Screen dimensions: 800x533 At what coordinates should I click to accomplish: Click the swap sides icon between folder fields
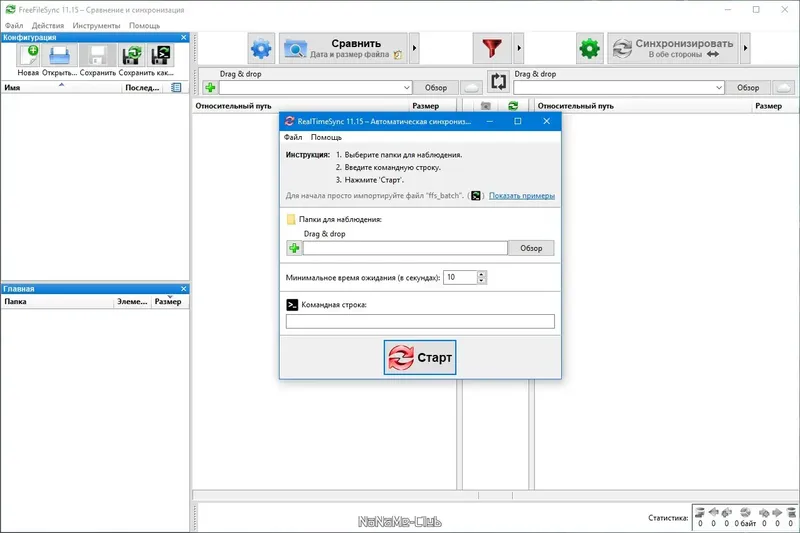pos(498,82)
